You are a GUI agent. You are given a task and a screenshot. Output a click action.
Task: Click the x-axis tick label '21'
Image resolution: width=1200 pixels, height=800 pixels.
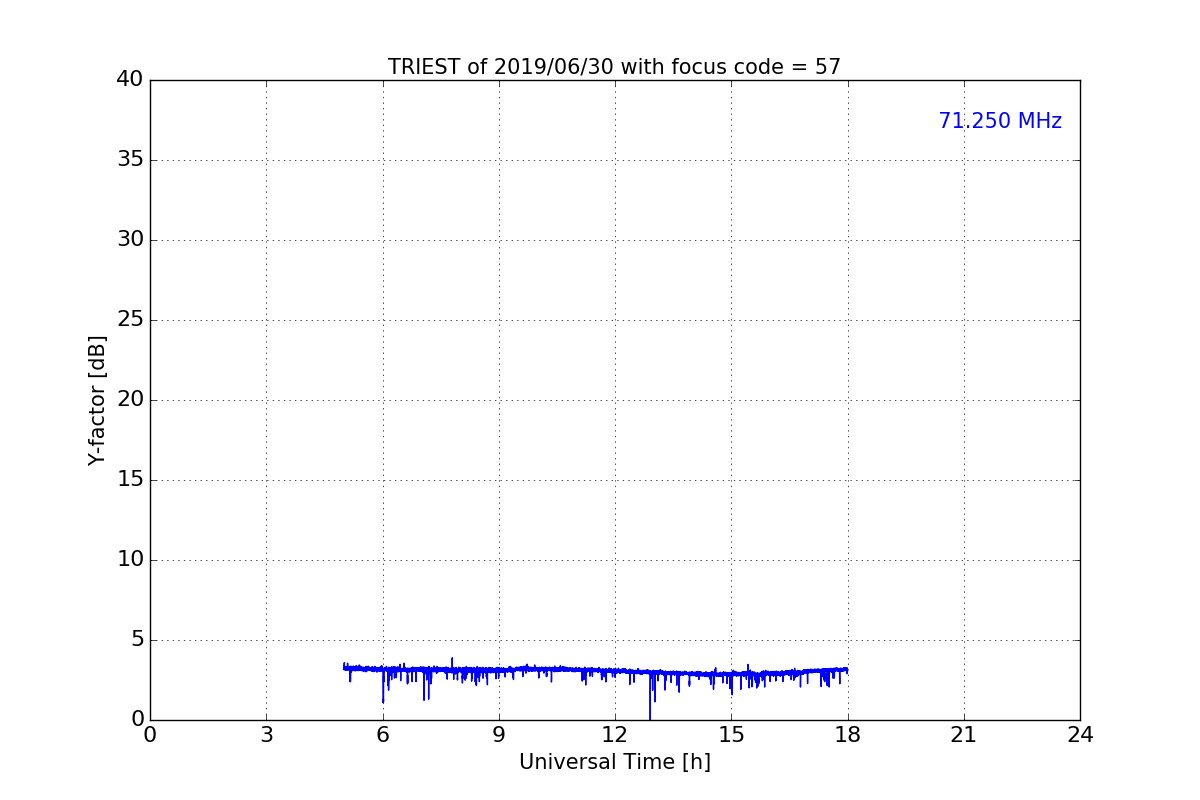964,735
